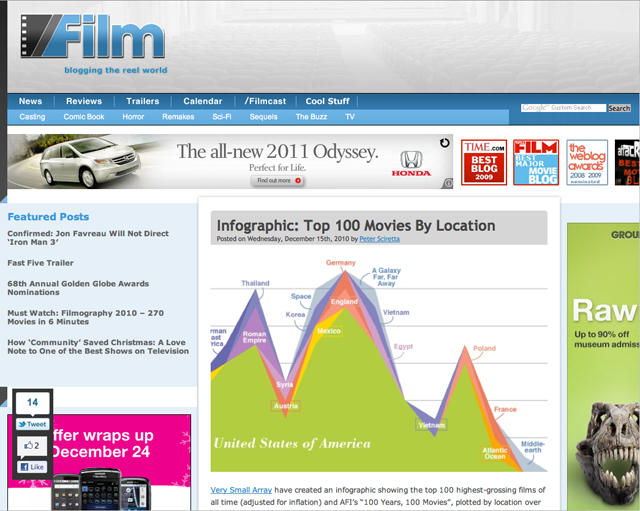
Task: Open the Reviews menu item
Action: 84,101
